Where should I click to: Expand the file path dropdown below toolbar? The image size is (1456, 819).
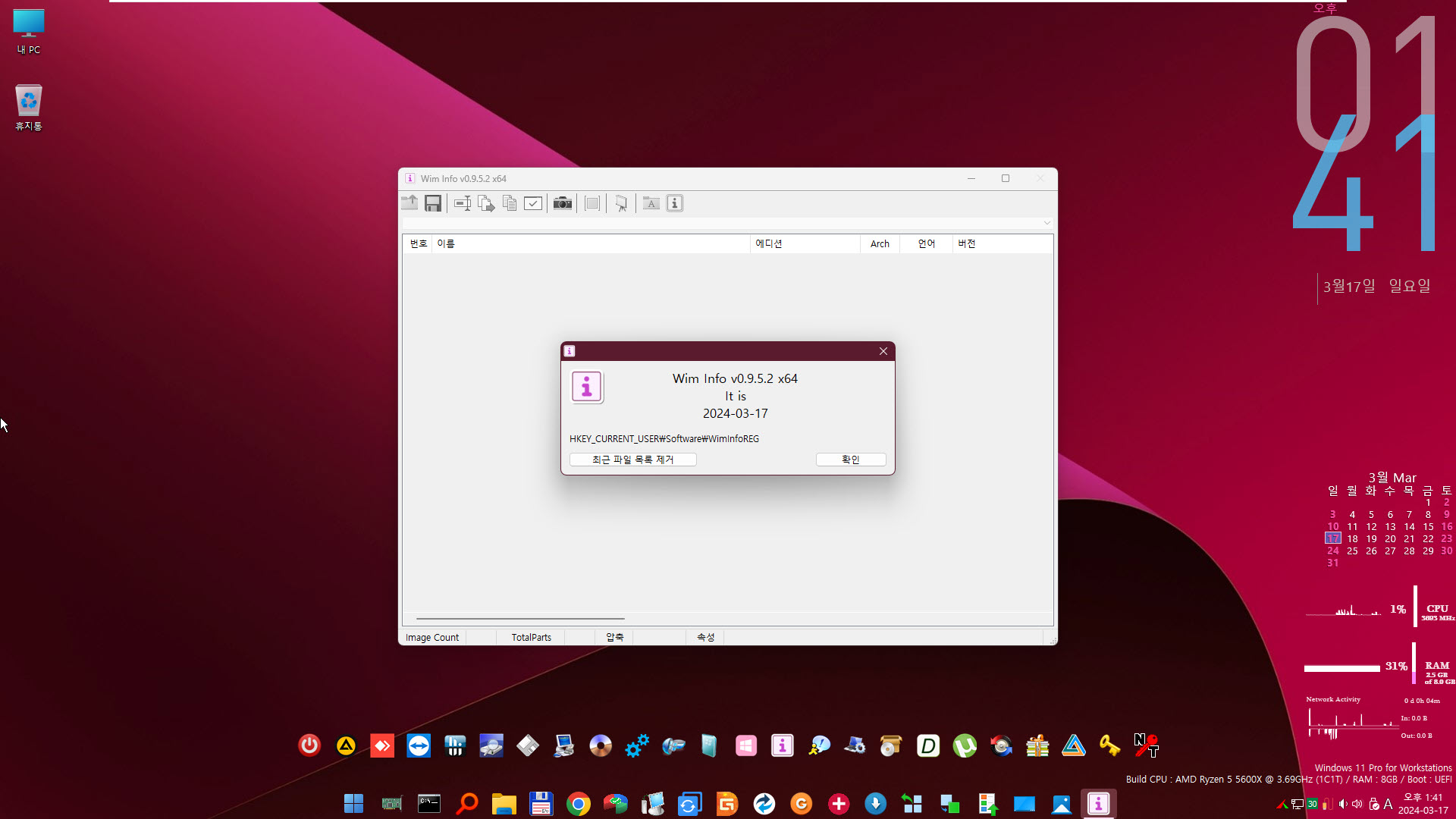pyautogui.click(x=1046, y=223)
